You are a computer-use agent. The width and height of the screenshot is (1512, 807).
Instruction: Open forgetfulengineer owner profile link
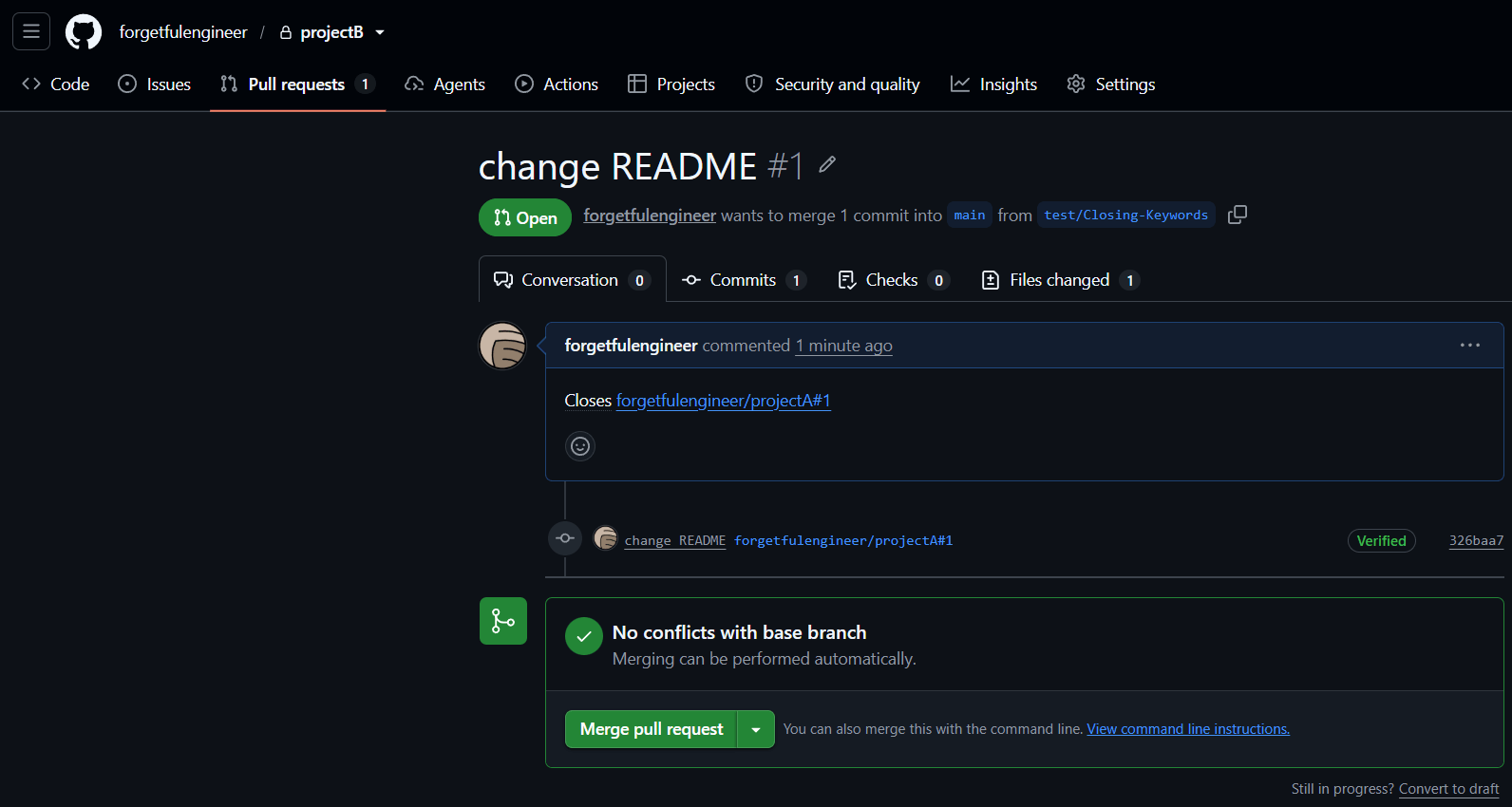(183, 32)
